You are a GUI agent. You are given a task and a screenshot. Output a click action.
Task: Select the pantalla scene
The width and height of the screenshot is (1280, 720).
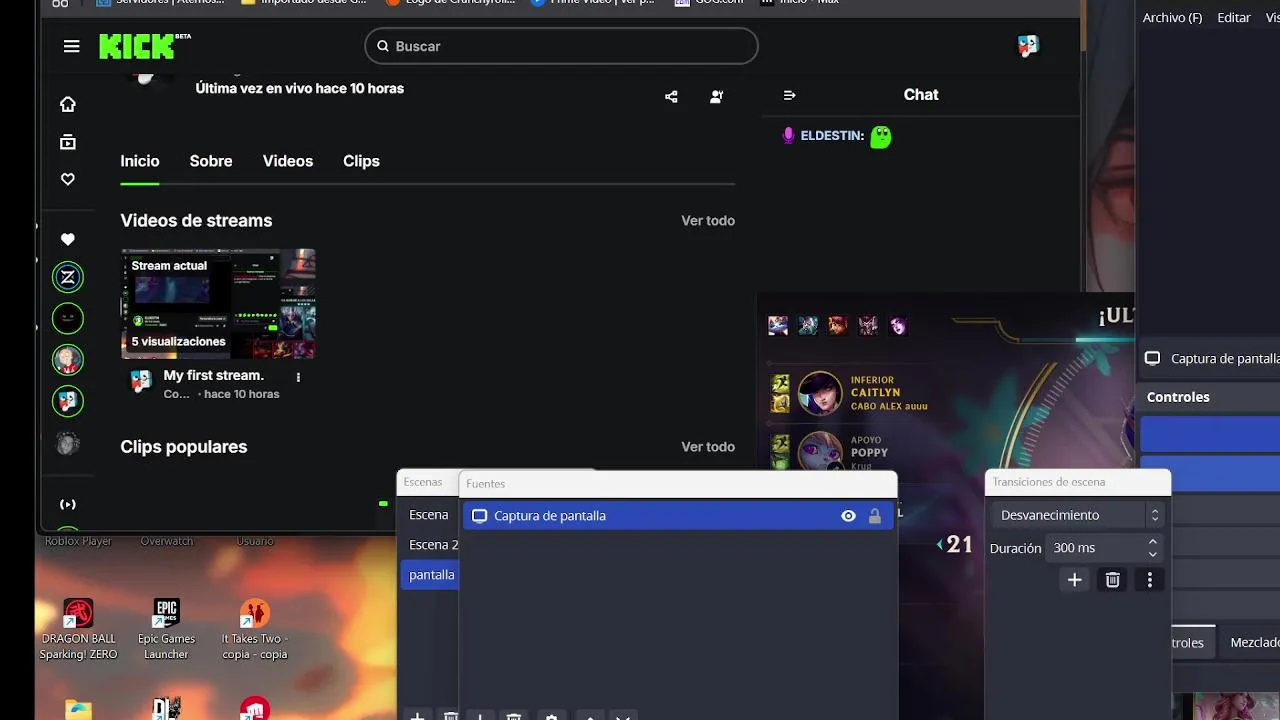coord(429,575)
